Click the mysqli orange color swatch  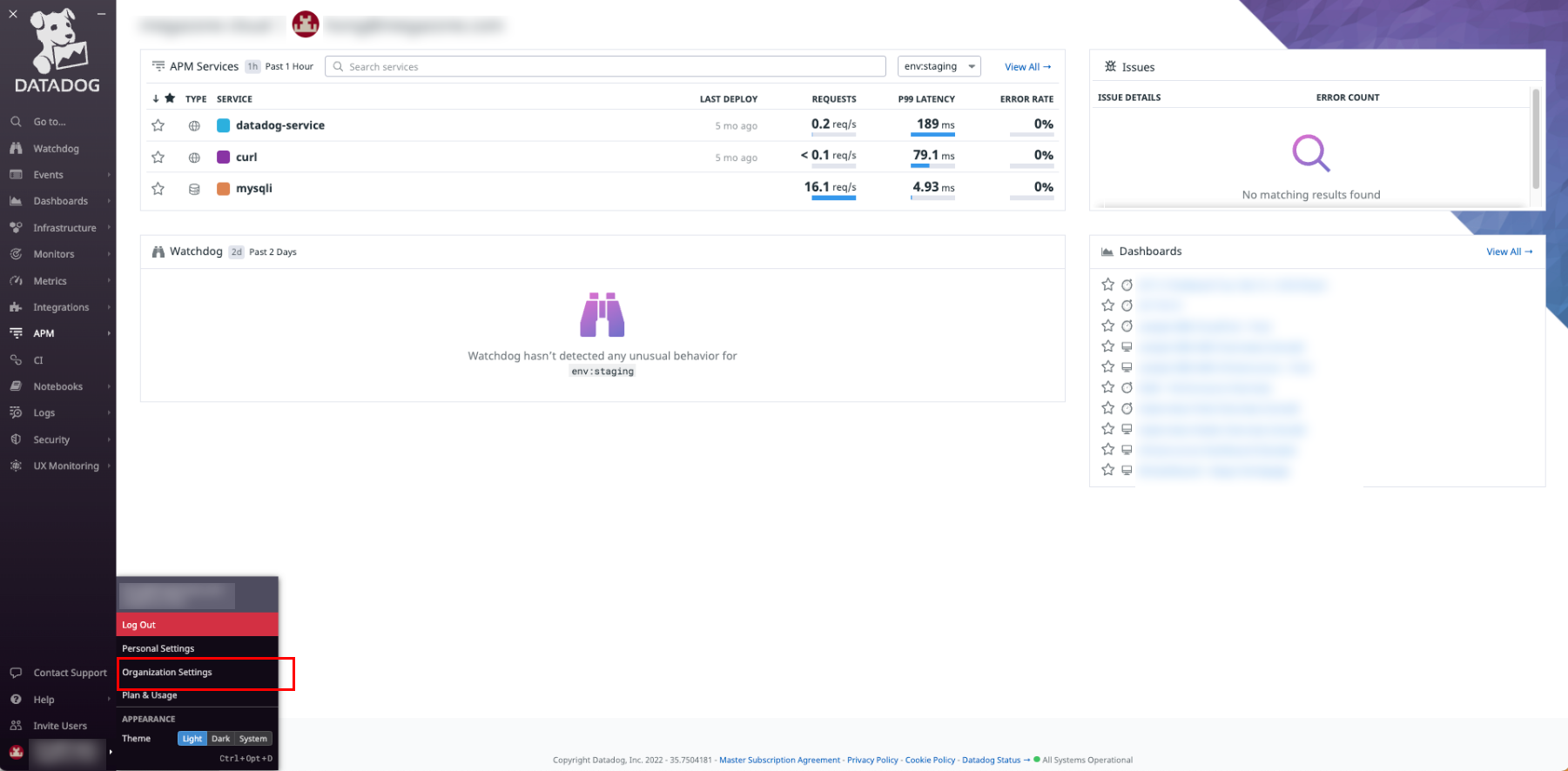click(x=223, y=189)
